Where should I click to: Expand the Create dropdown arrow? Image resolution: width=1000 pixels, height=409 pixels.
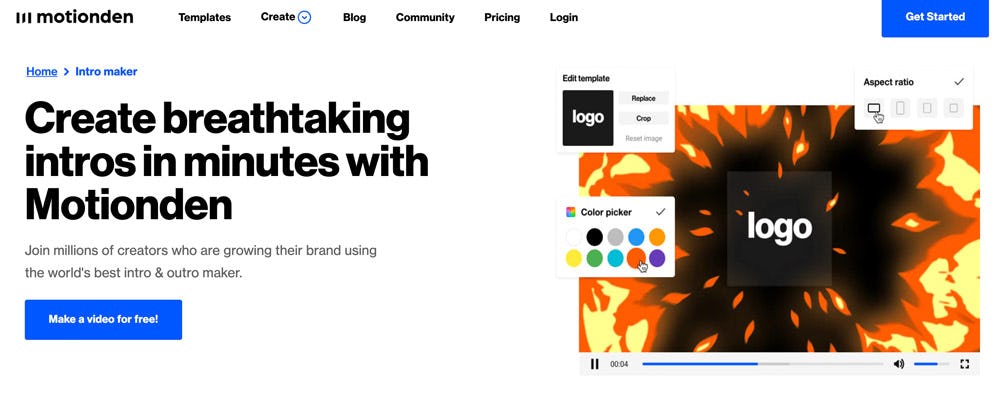tap(305, 17)
